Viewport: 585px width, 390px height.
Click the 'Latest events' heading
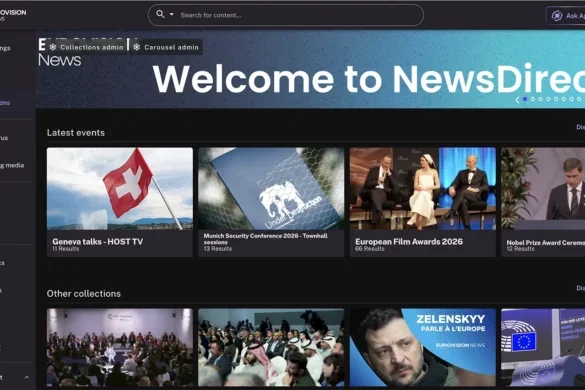76,133
